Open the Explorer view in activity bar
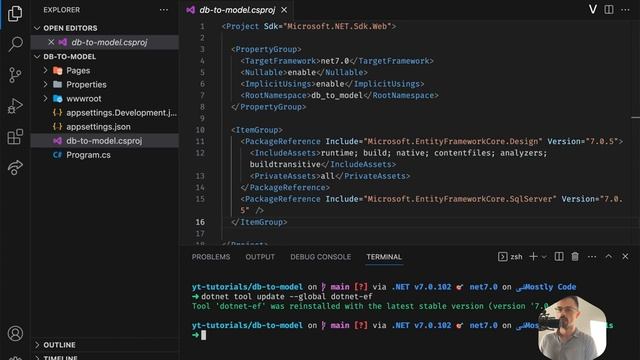This screenshot has width=640, height=360. tap(15, 13)
